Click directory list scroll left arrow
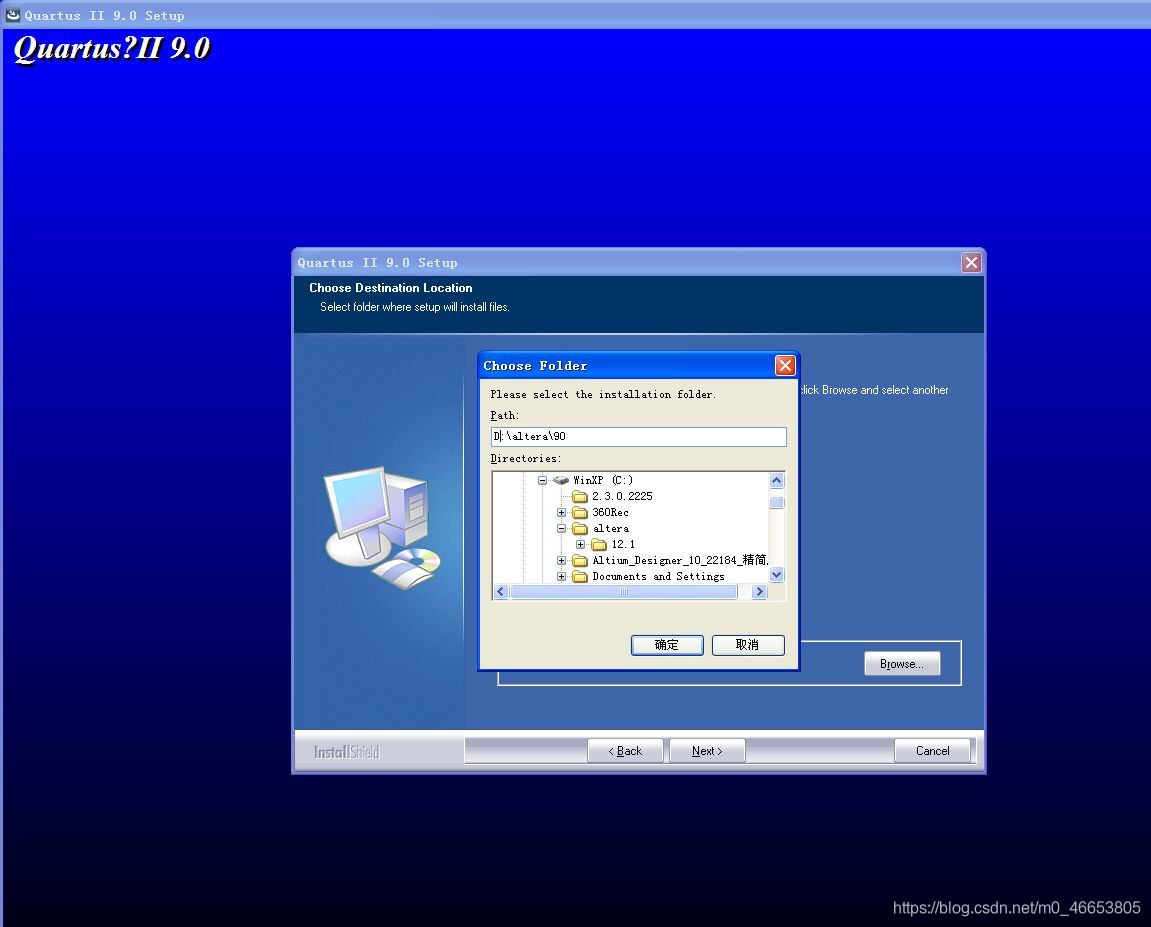The width and height of the screenshot is (1151, 927). click(501, 592)
